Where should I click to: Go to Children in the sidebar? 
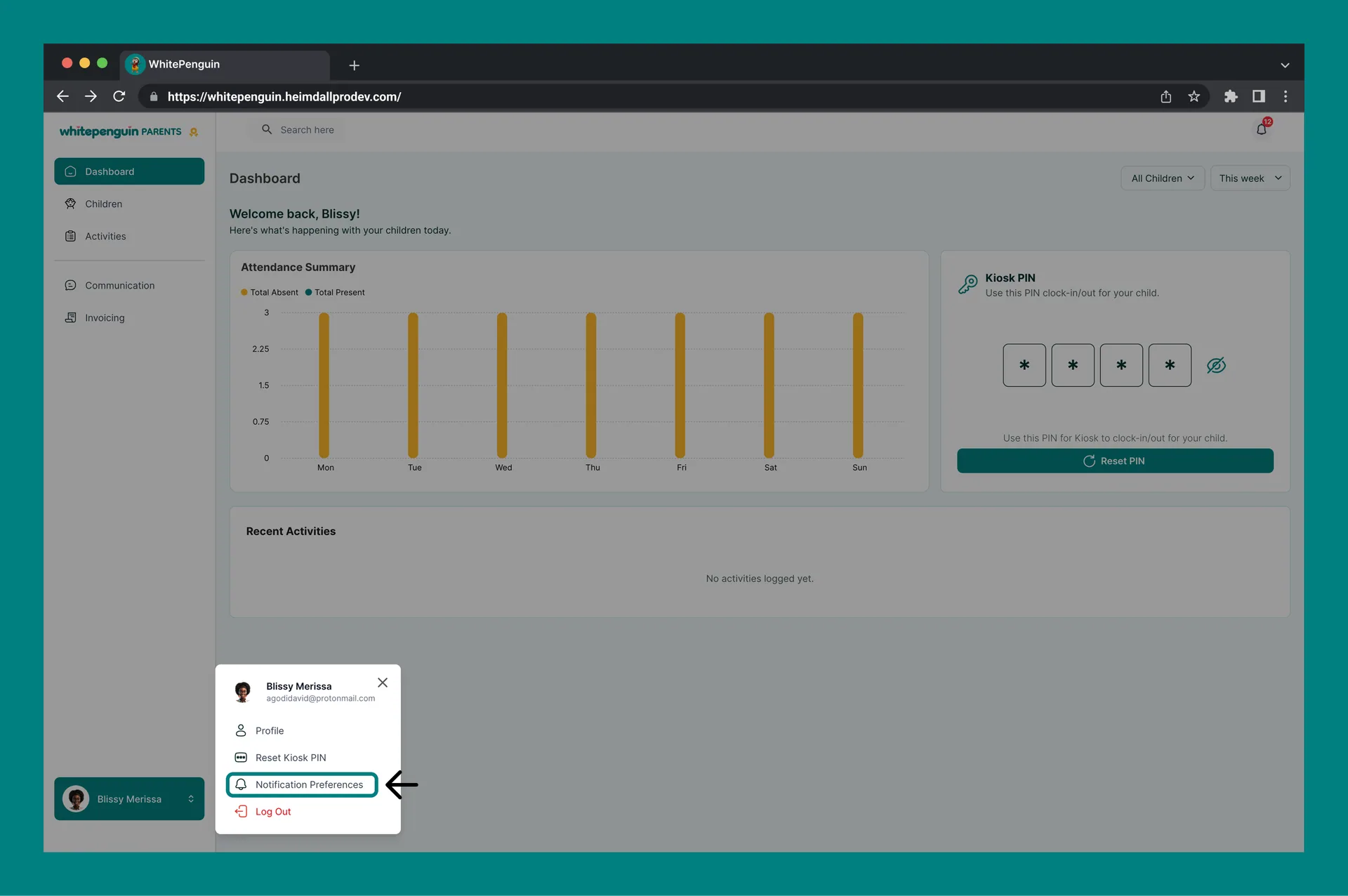[x=129, y=204]
